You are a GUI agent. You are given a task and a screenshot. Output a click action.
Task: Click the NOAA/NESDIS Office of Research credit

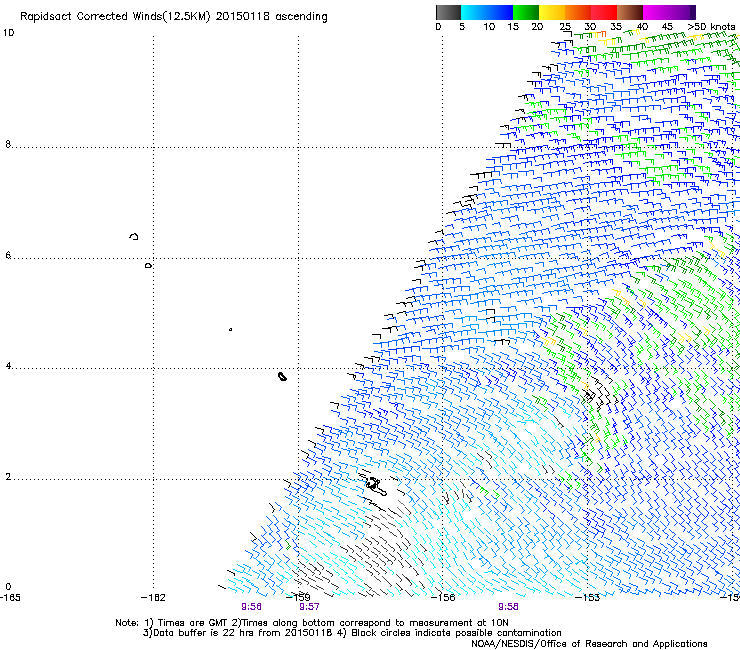point(589,644)
